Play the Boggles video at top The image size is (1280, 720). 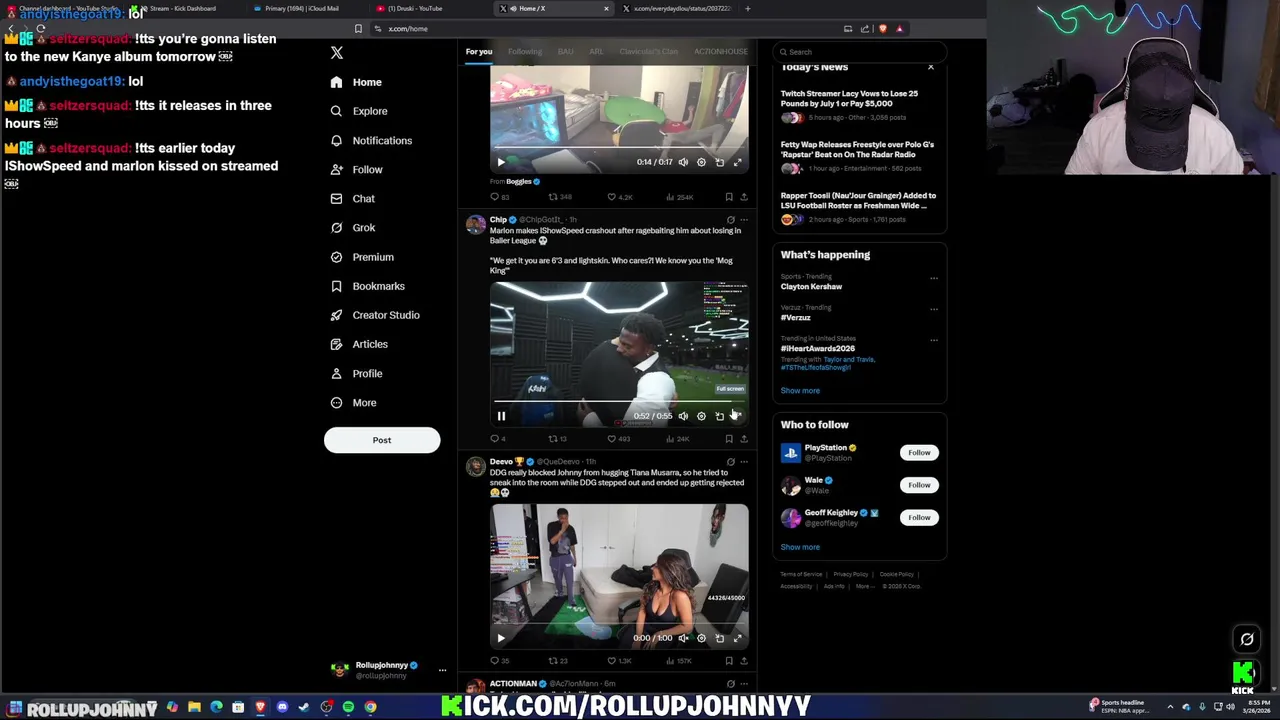501,162
